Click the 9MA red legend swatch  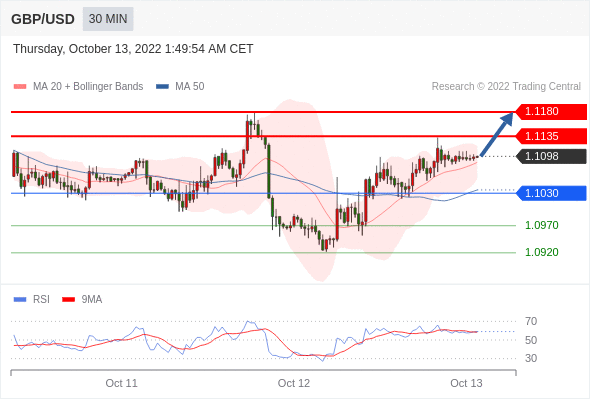(68, 300)
